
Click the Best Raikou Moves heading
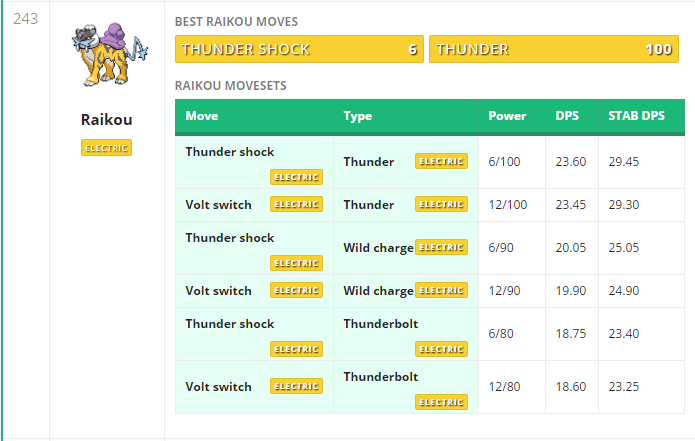point(236,22)
